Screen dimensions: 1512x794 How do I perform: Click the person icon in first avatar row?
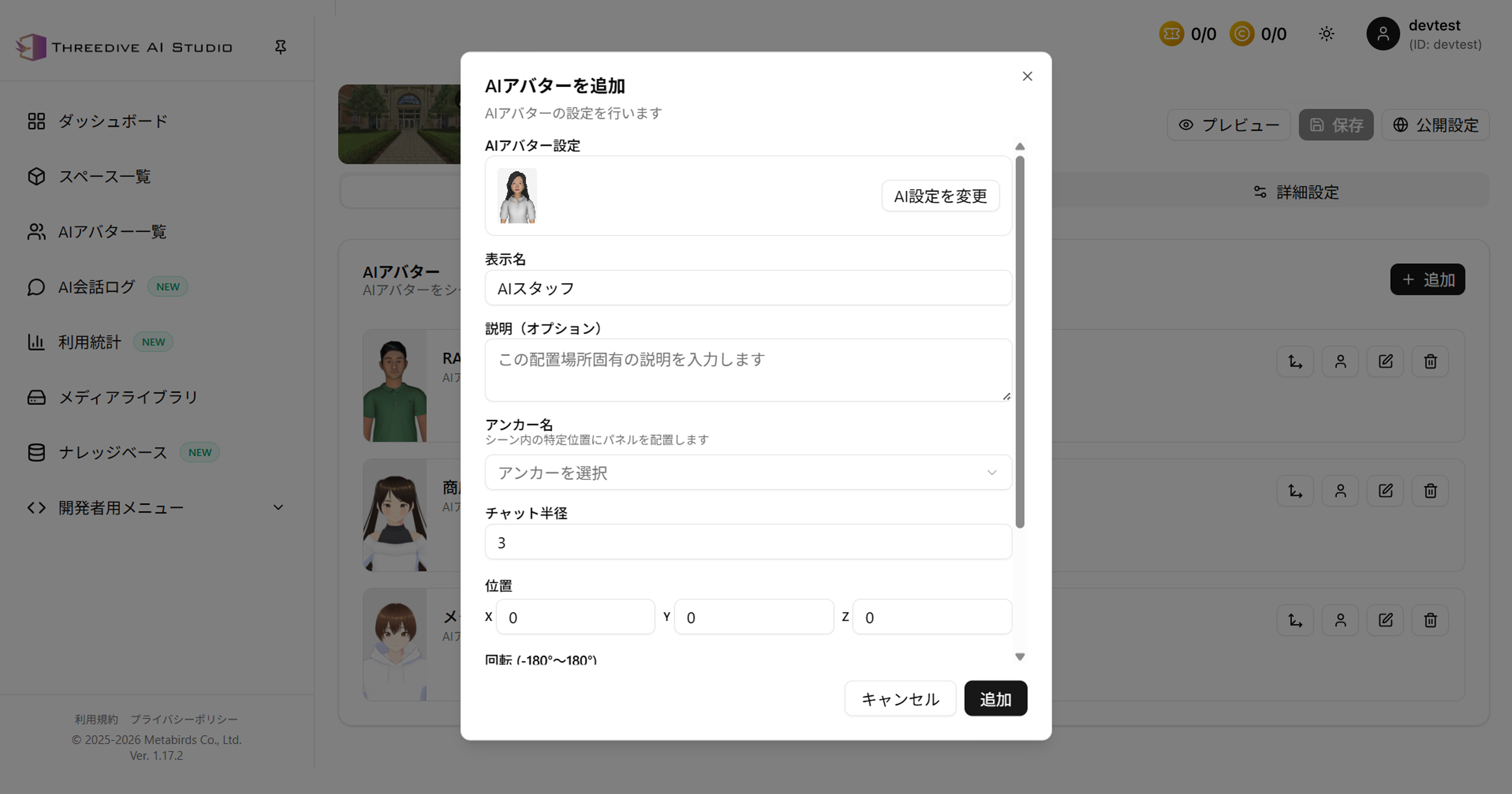click(x=1341, y=361)
